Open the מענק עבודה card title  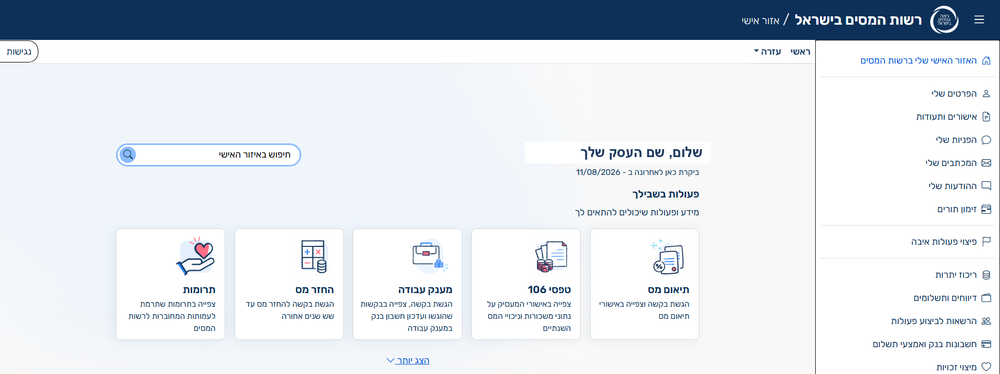(x=425, y=289)
